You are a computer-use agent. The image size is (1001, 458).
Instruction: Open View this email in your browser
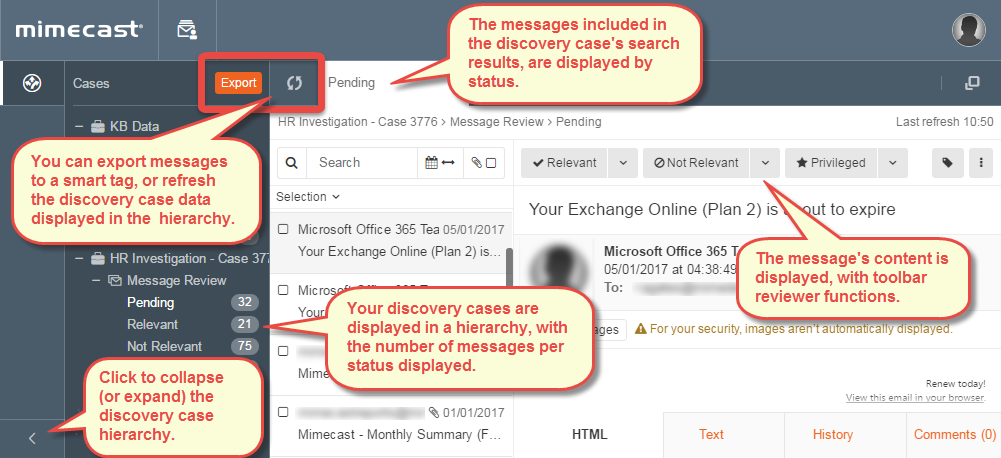click(915, 397)
